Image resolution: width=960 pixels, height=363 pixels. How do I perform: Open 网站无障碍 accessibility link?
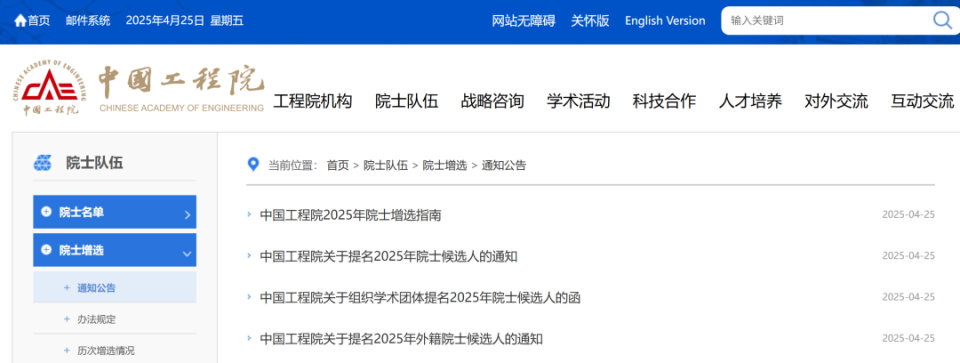click(x=523, y=21)
